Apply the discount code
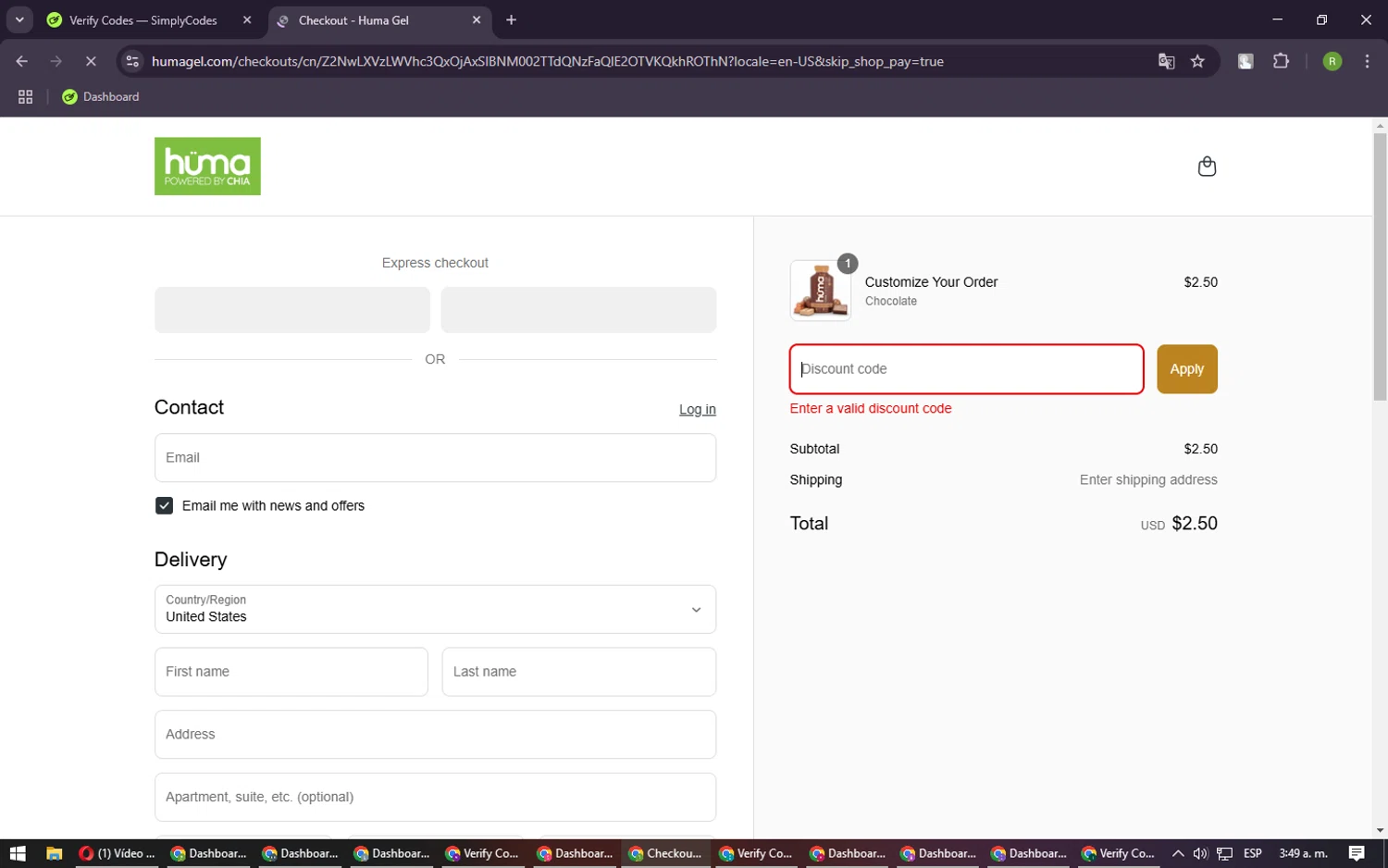Image resolution: width=1388 pixels, height=868 pixels. pyautogui.click(x=1187, y=369)
